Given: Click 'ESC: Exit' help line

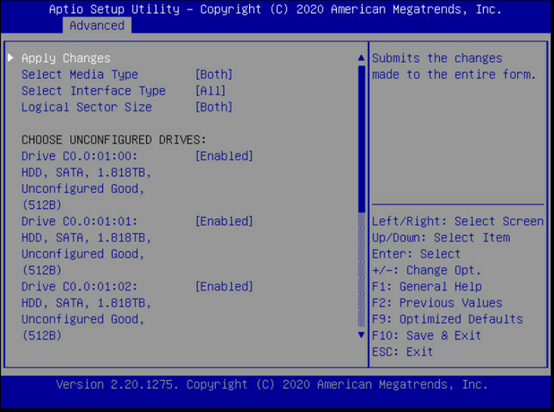Looking at the screenshot, I should 402,352.
